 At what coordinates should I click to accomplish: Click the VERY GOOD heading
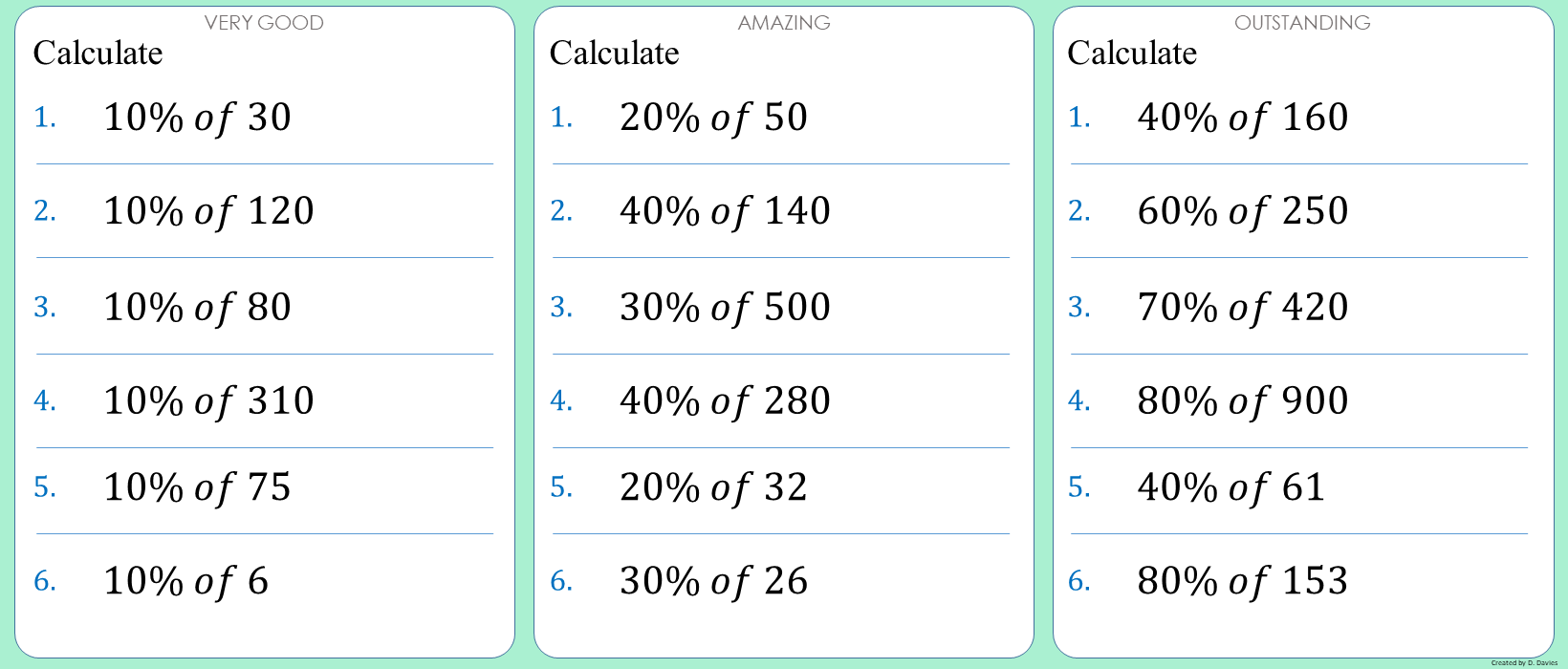tap(264, 23)
